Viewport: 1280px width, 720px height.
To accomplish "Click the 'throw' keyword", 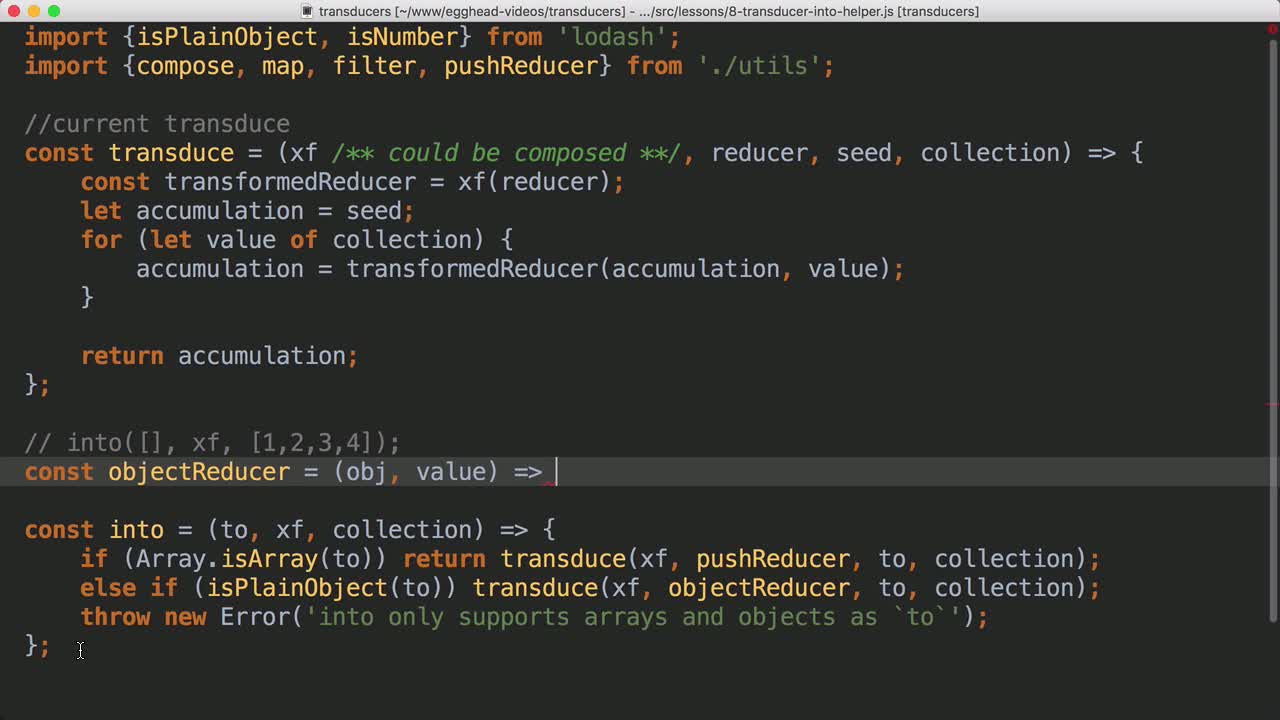I will pyautogui.click(x=116, y=617).
